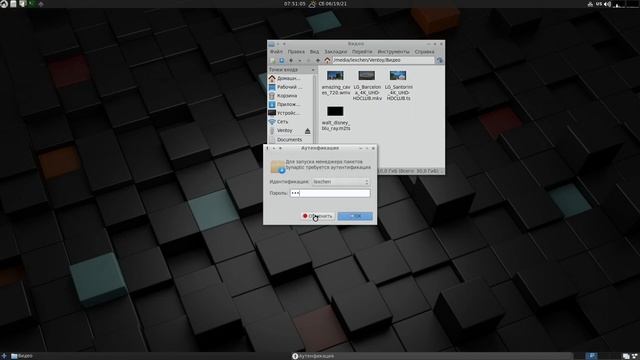The height and width of the screenshot is (360, 640).
Task: Open the main menu in top panel
Action: pyautogui.click(x=4, y=4)
